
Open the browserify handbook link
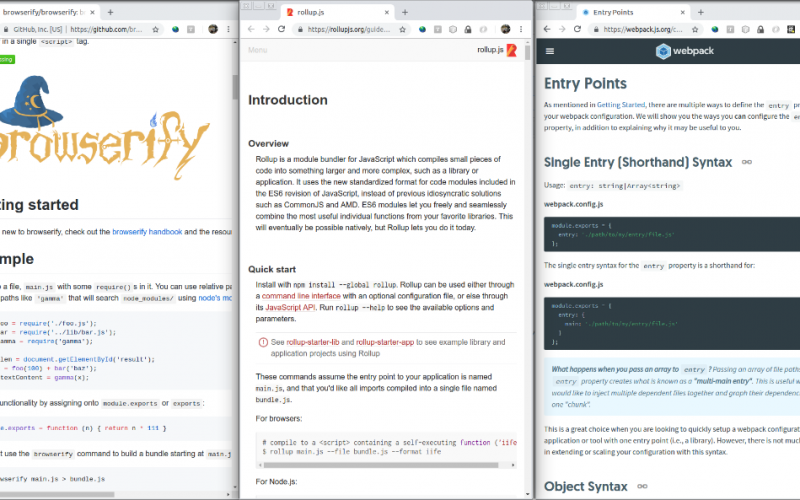(147, 232)
